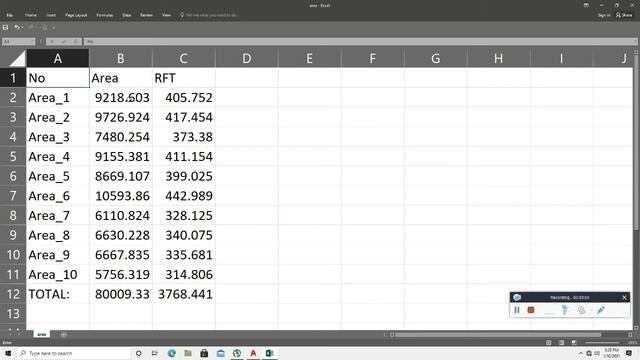Viewport: 640px width, 360px height.
Task: Switch to Normal view icon in status bar
Action: pyautogui.click(x=549, y=342)
